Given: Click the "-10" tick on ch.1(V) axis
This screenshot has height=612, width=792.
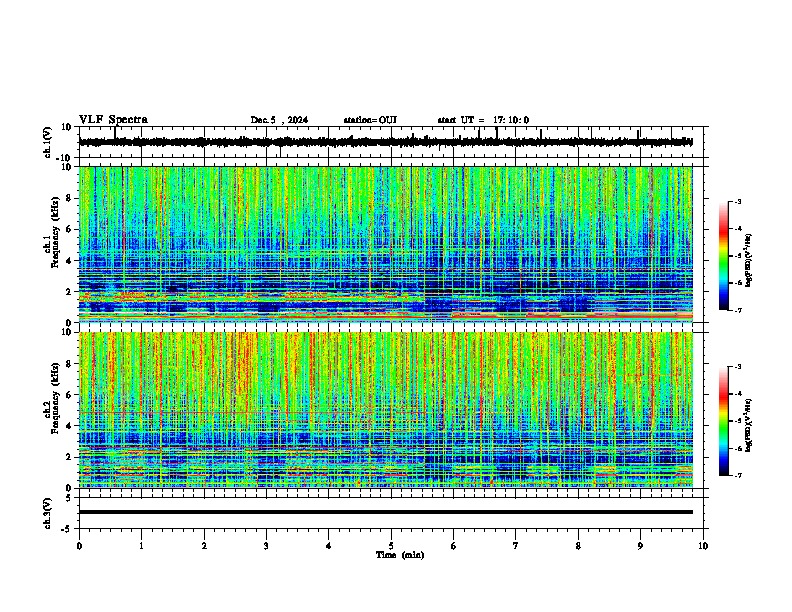Looking at the screenshot, I should 65,158.
